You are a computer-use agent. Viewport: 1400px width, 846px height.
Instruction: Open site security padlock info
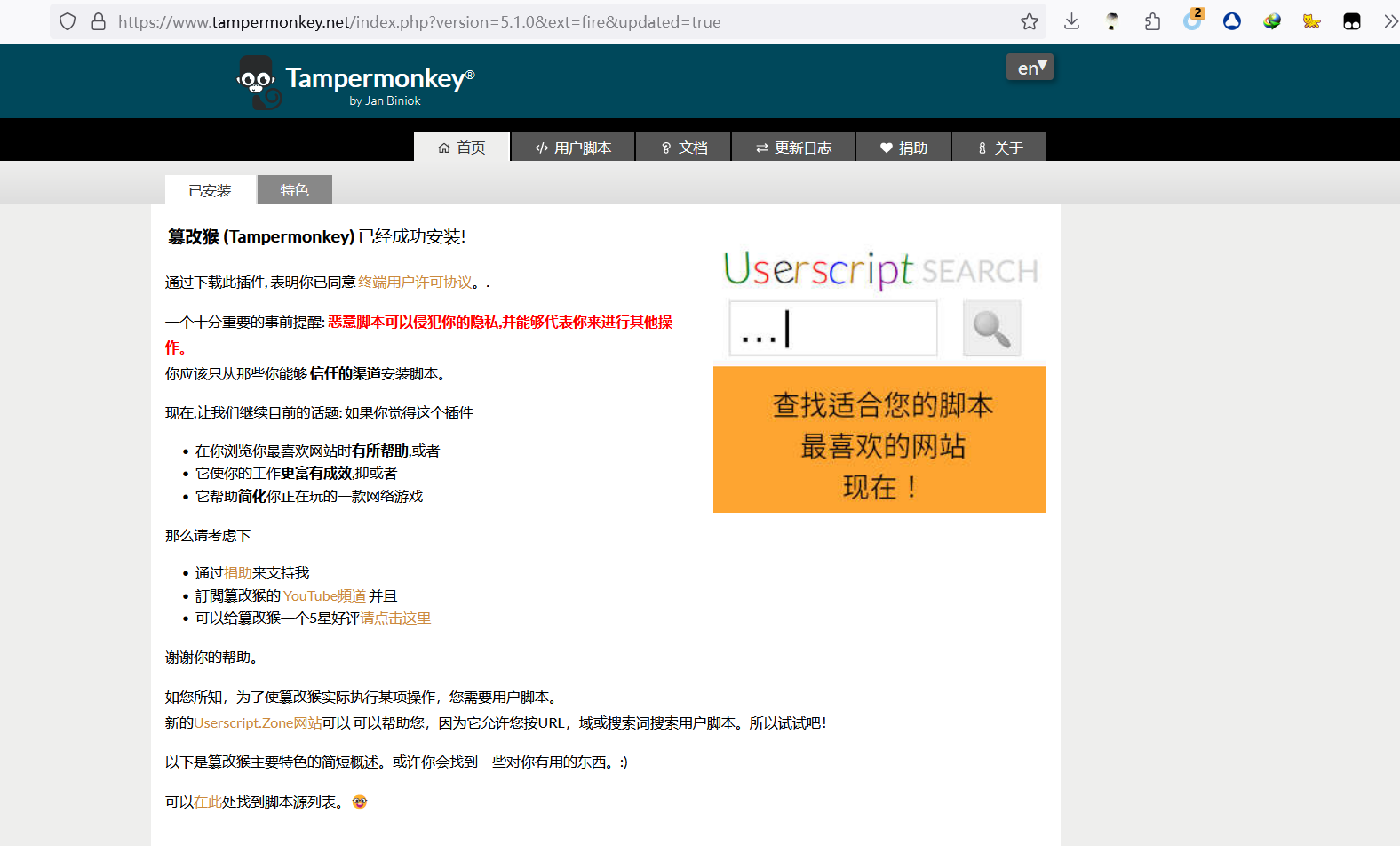point(99,21)
